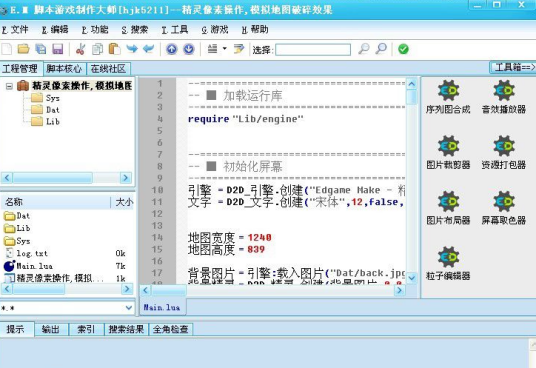Open 图片裁剪器 tool

point(448,152)
